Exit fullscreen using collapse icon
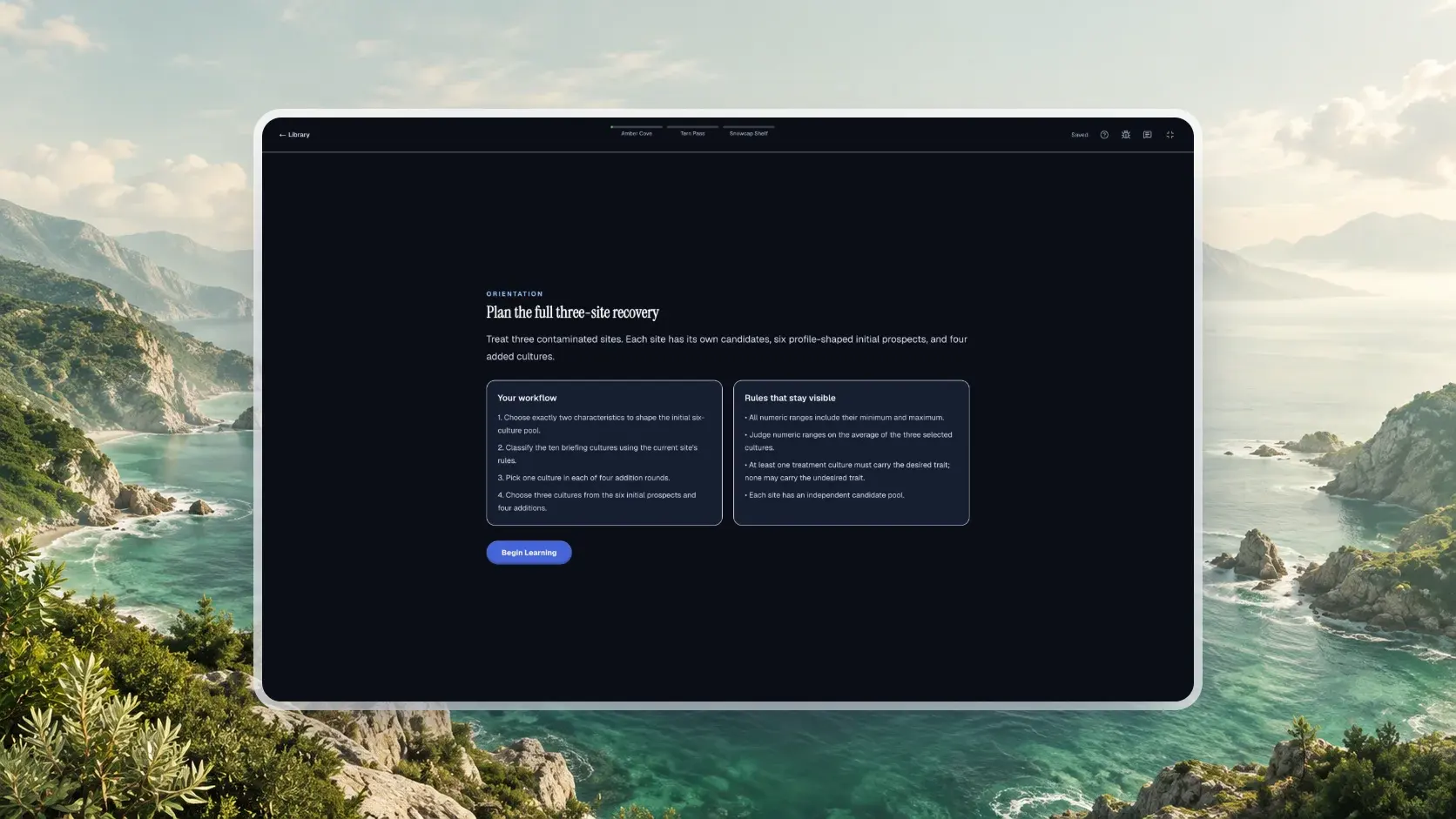 click(x=1170, y=135)
